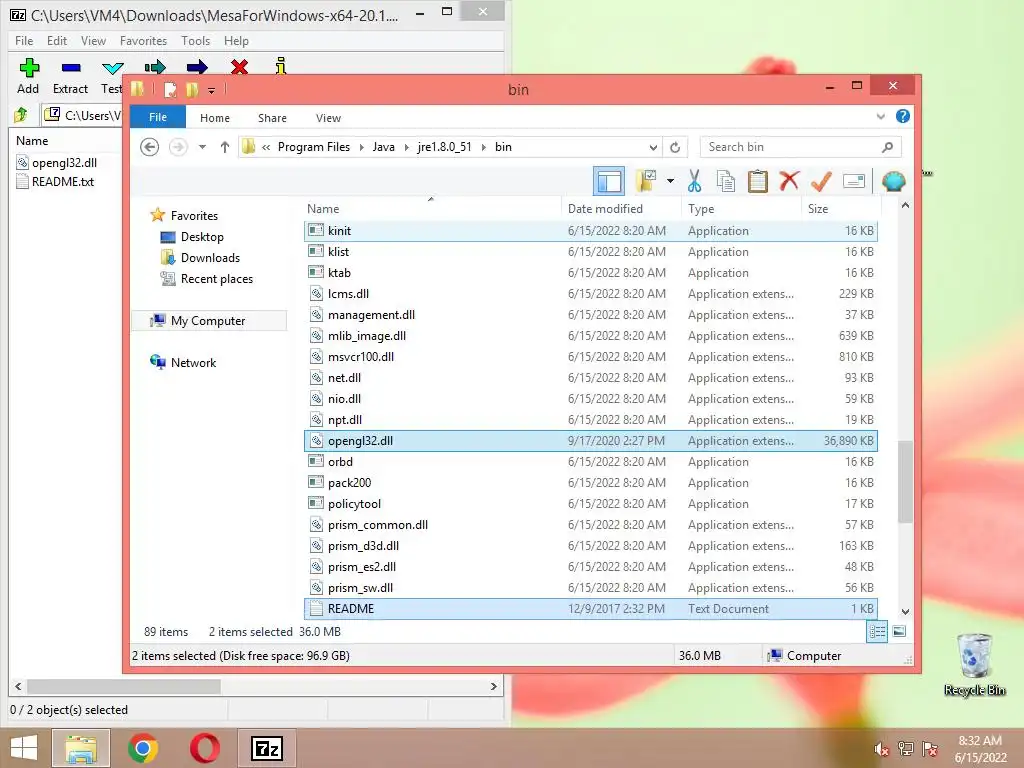Select Network in navigation pane

193,362
